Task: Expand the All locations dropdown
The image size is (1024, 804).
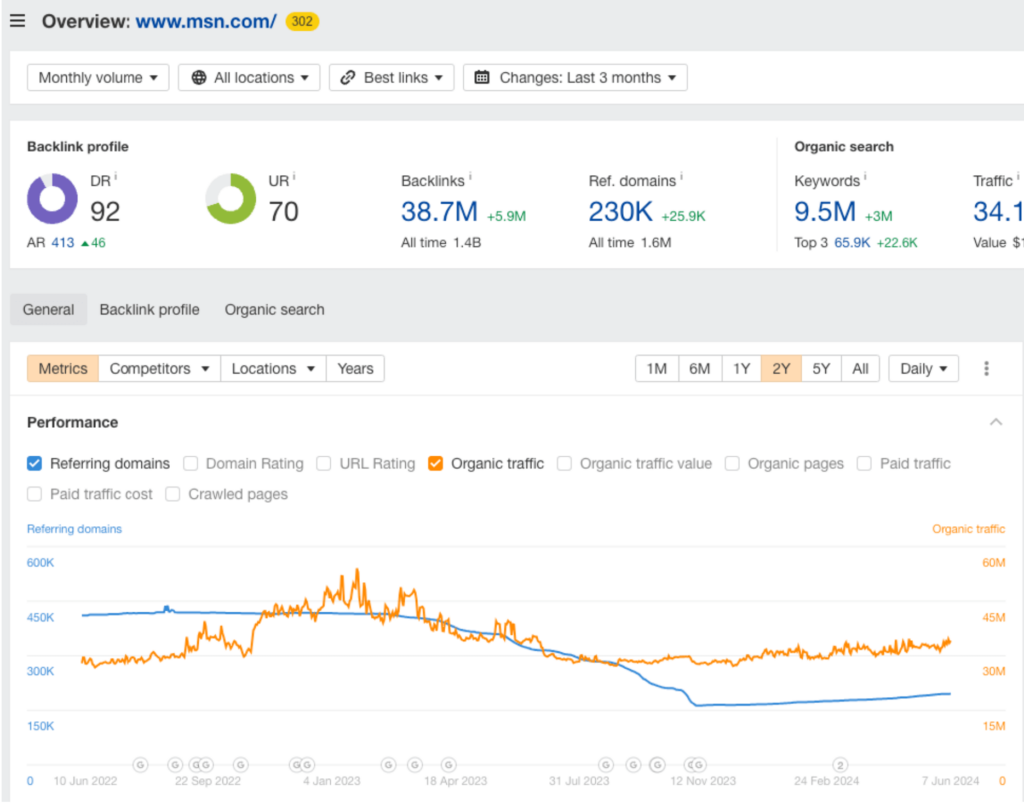Action: coord(249,78)
